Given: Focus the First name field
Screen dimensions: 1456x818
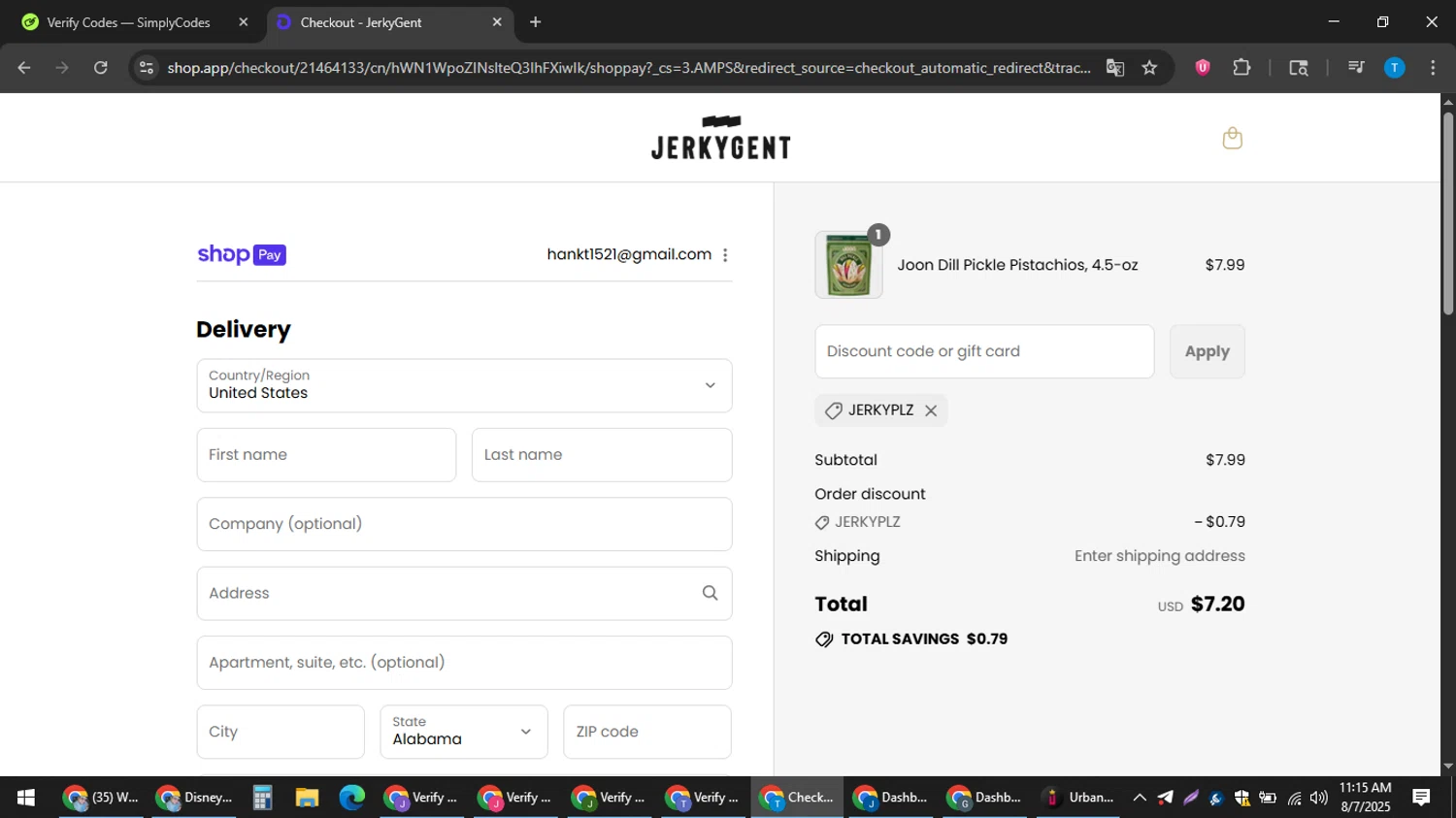Looking at the screenshot, I should pos(326,455).
